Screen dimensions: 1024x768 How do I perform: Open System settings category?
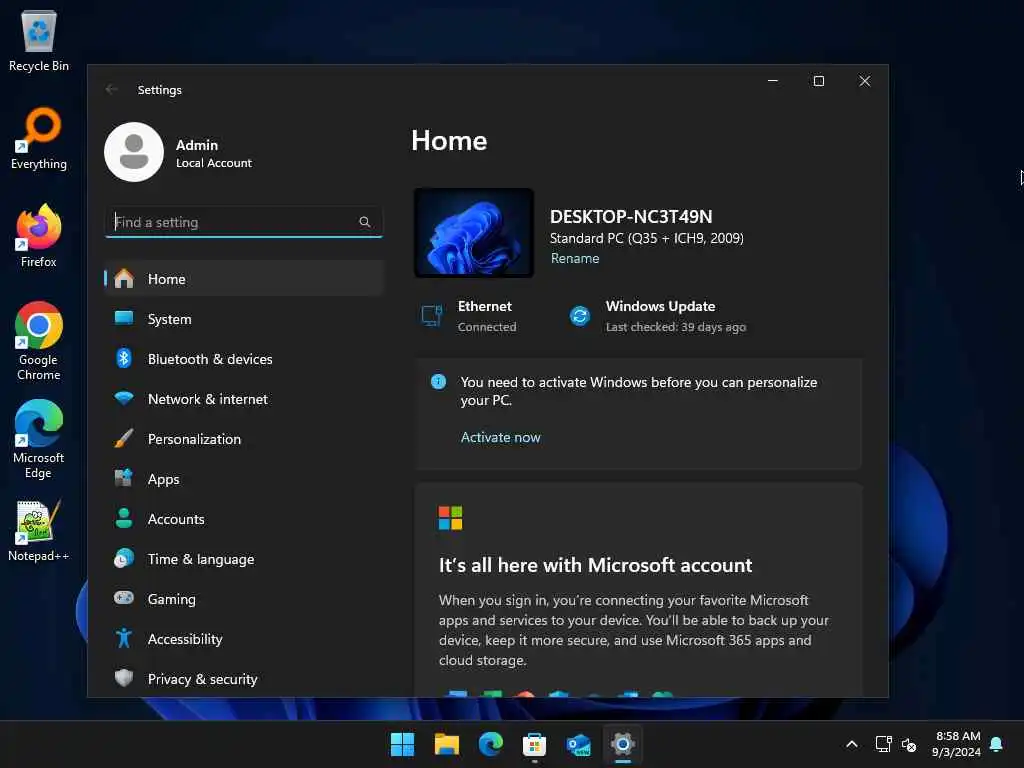point(244,319)
